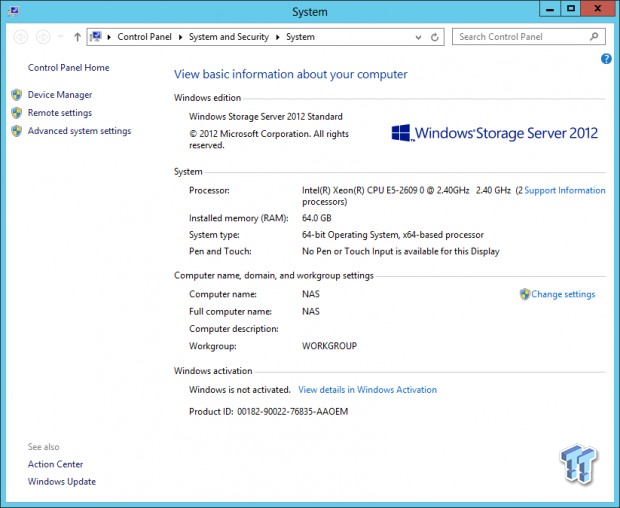Image resolution: width=620 pixels, height=508 pixels.
Task: Select the Product ID 00182-90022-76835-AAOEM text
Action: tap(268, 412)
